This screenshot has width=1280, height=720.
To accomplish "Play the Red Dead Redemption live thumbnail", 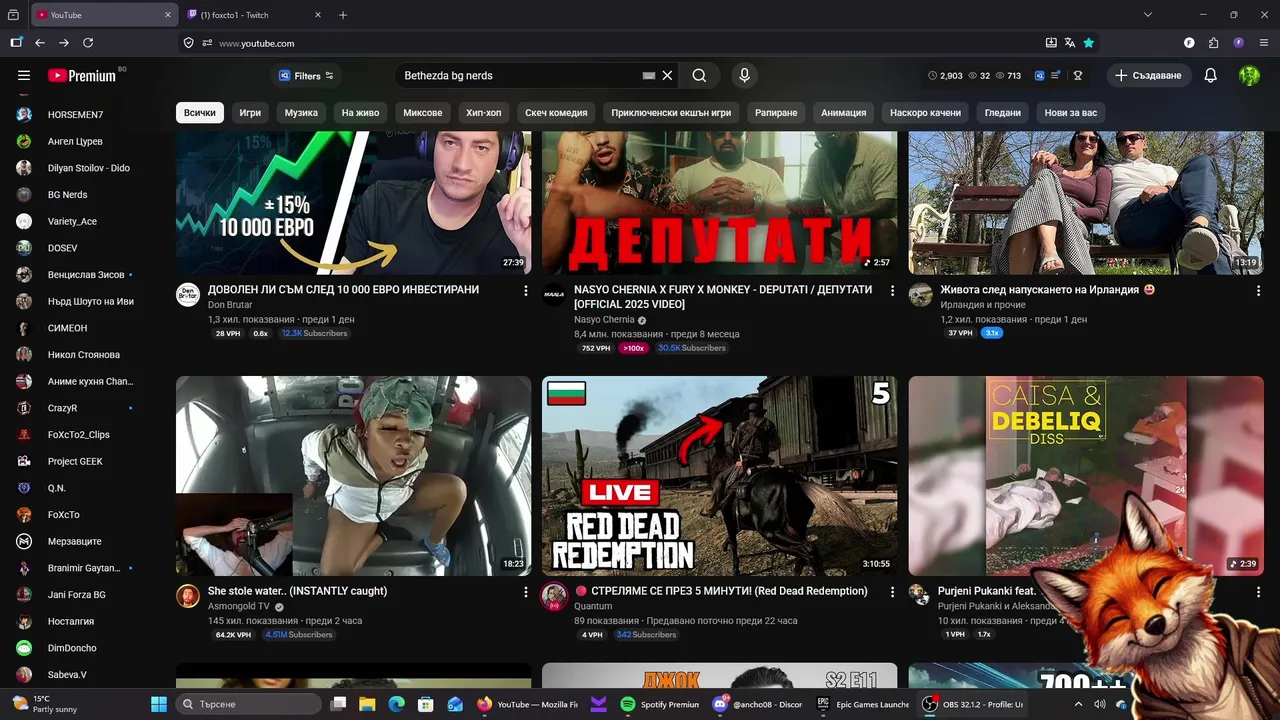I will click(720, 476).
